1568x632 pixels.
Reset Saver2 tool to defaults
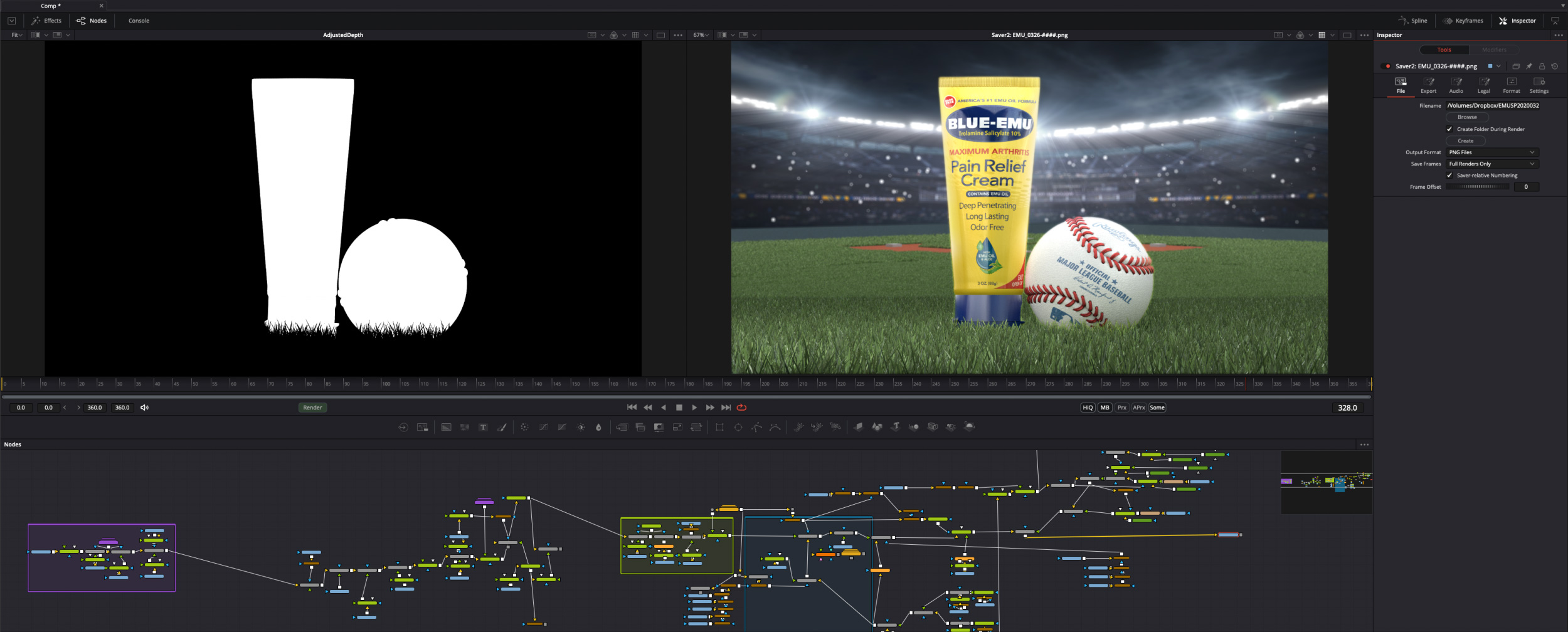click(1554, 66)
